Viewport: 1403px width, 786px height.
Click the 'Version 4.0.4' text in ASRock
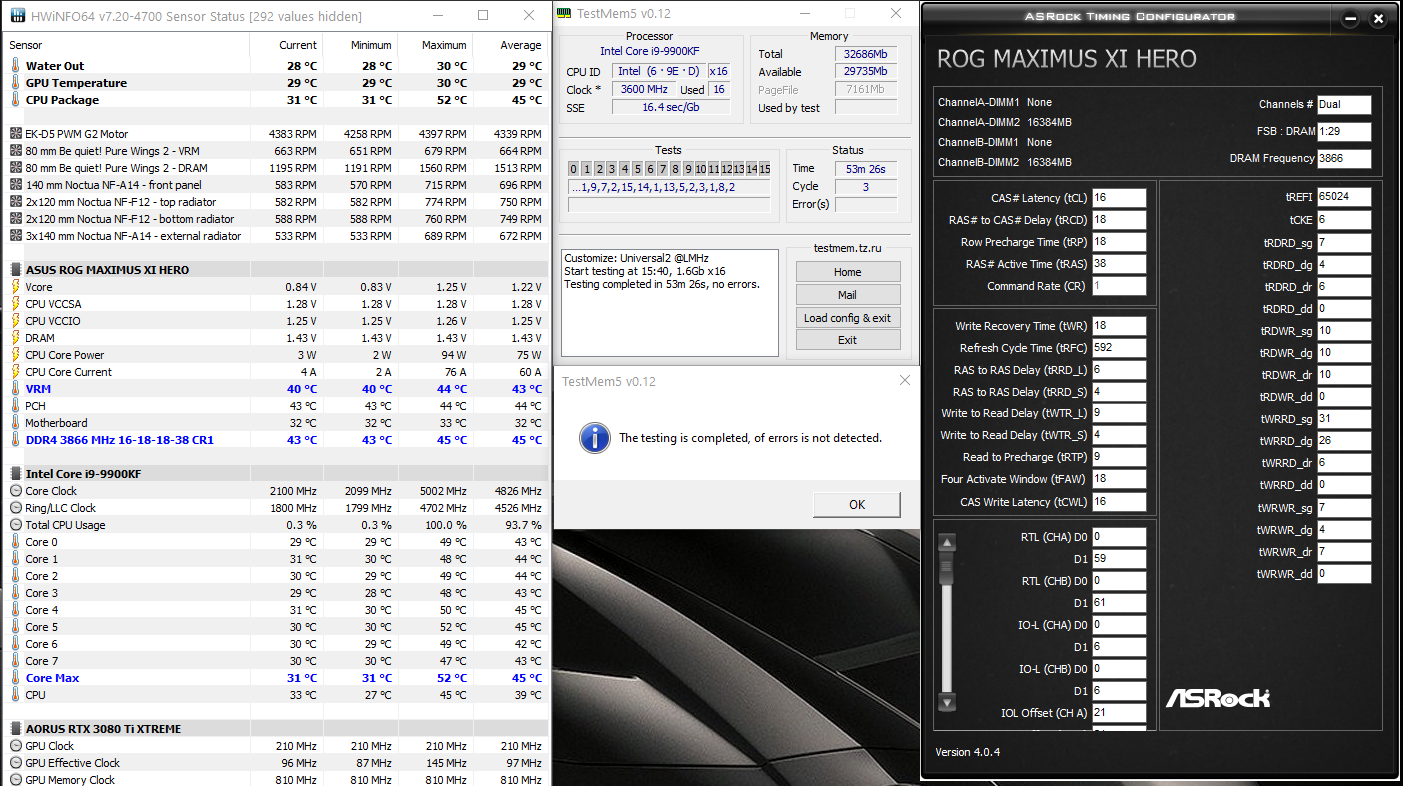pyautogui.click(x=967, y=752)
